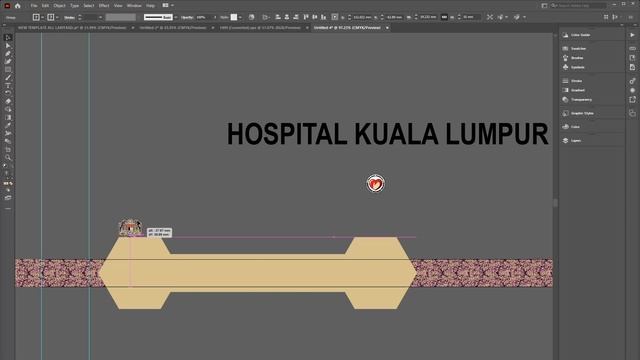Click horizontal align center icon
The height and width of the screenshot is (360, 640).
(x=287, y=17)
